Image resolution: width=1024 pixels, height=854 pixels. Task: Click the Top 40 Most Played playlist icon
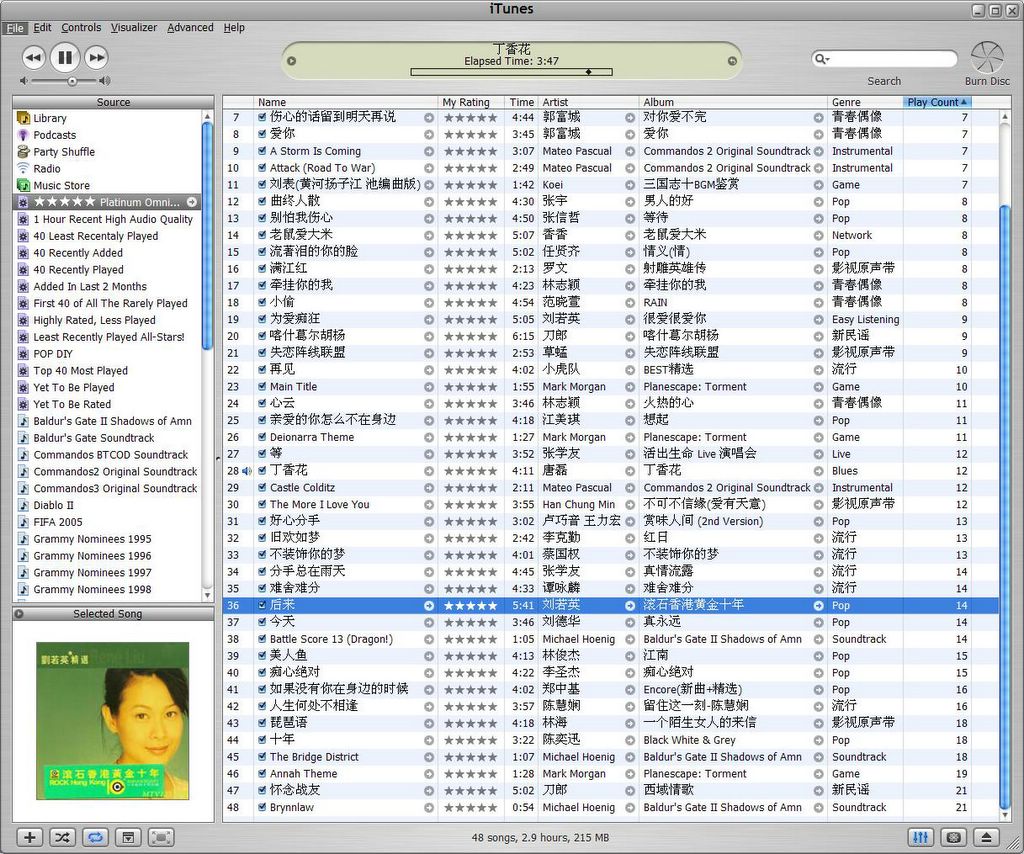tap(23, 370)
